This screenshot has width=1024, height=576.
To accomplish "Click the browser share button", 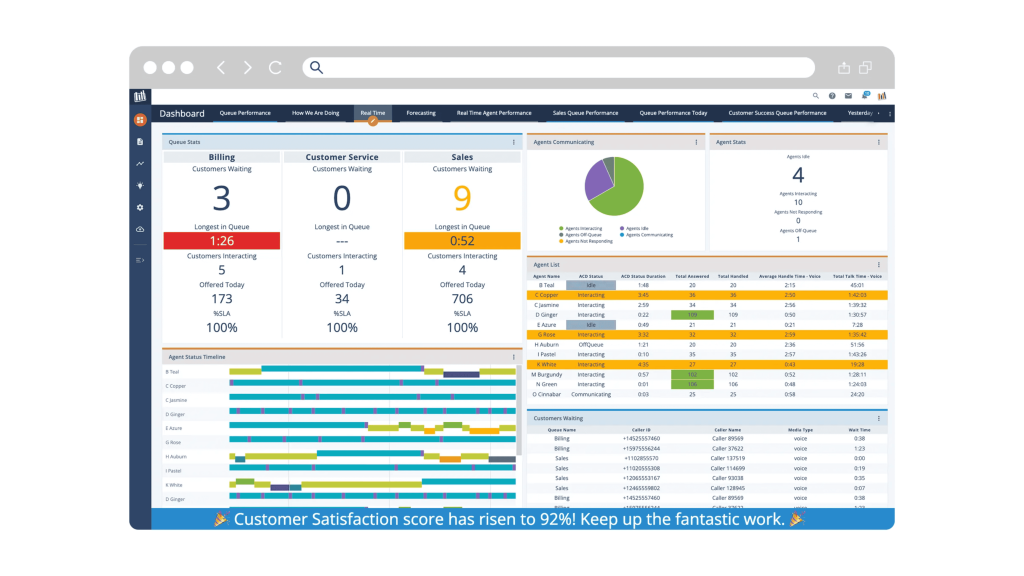I will pos(842,66).
